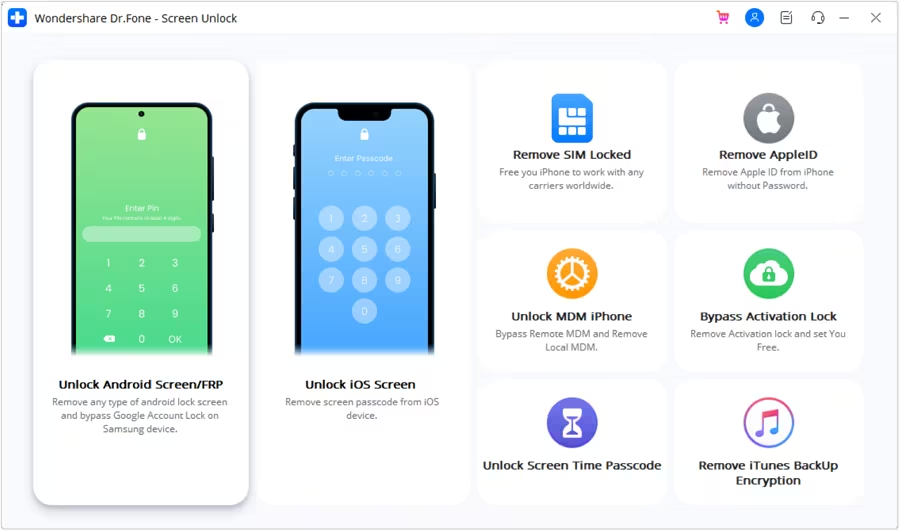The width and height of the screenshot is (900, 531).
Task: Click the Unlock MDM iPhone title text
Action: [572, 316]
